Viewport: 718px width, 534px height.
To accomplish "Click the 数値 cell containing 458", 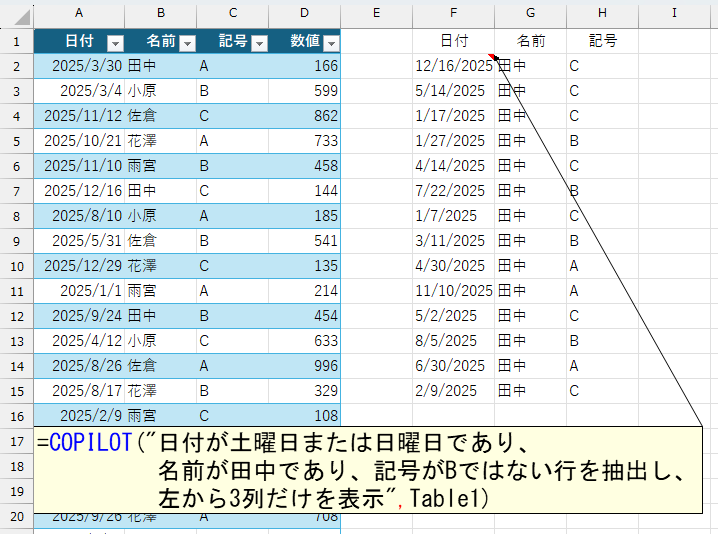I will 305,166.
